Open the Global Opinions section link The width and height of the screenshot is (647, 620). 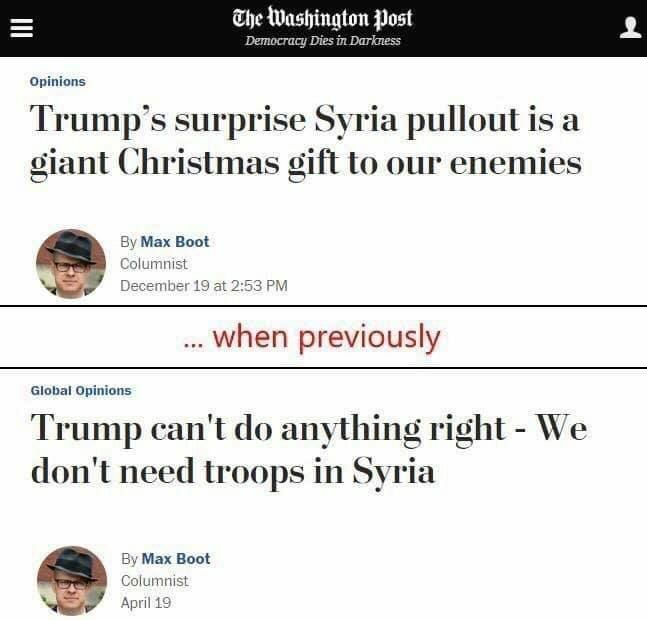click(x=81, y=391)
